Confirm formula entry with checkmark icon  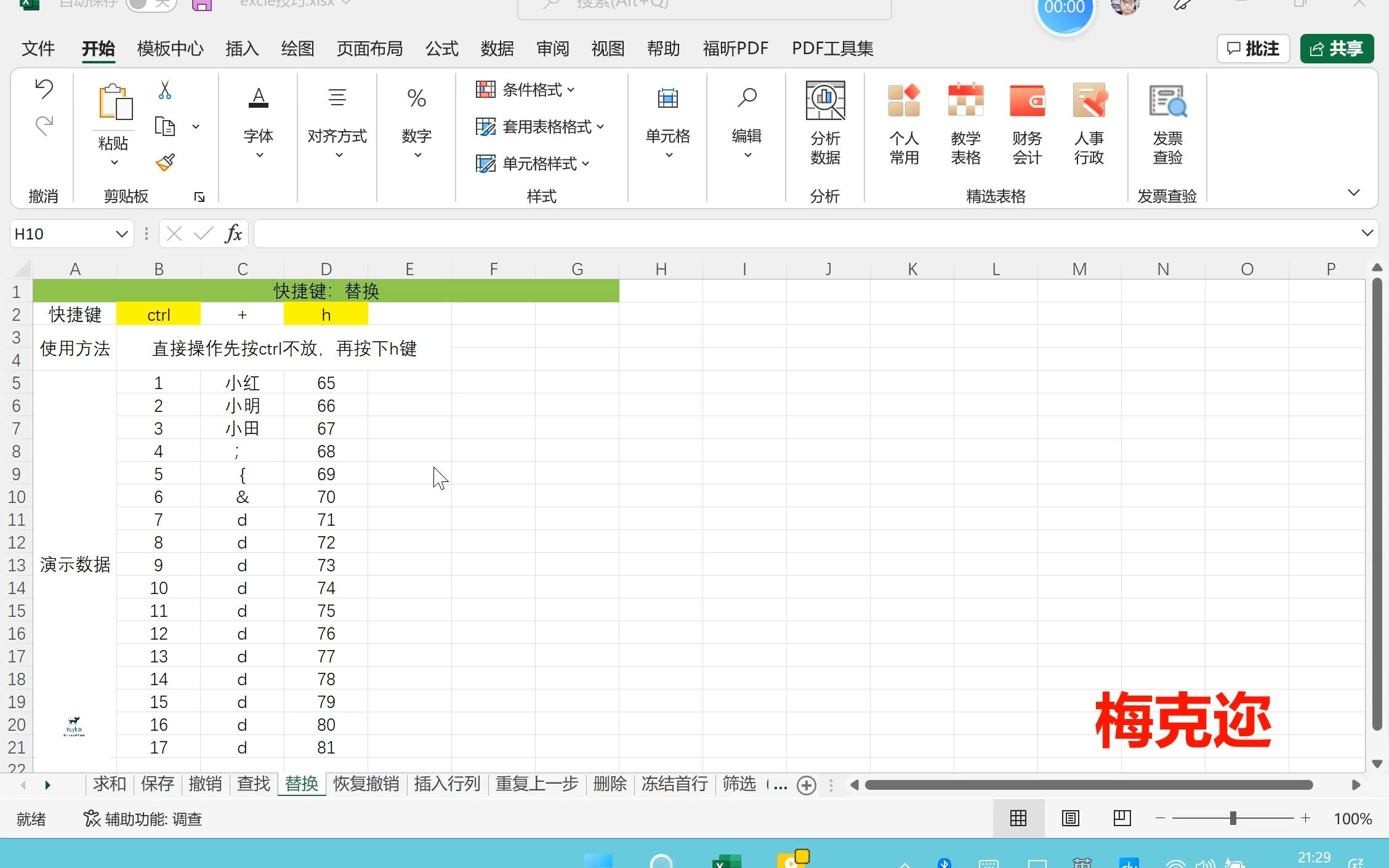(203, 234)
